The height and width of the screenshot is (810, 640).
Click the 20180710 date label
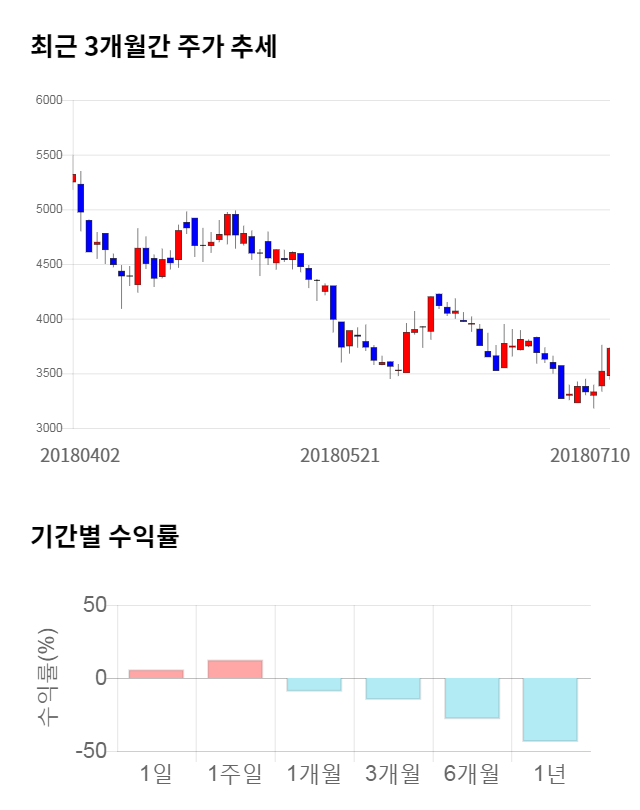[x=590, y=455]
